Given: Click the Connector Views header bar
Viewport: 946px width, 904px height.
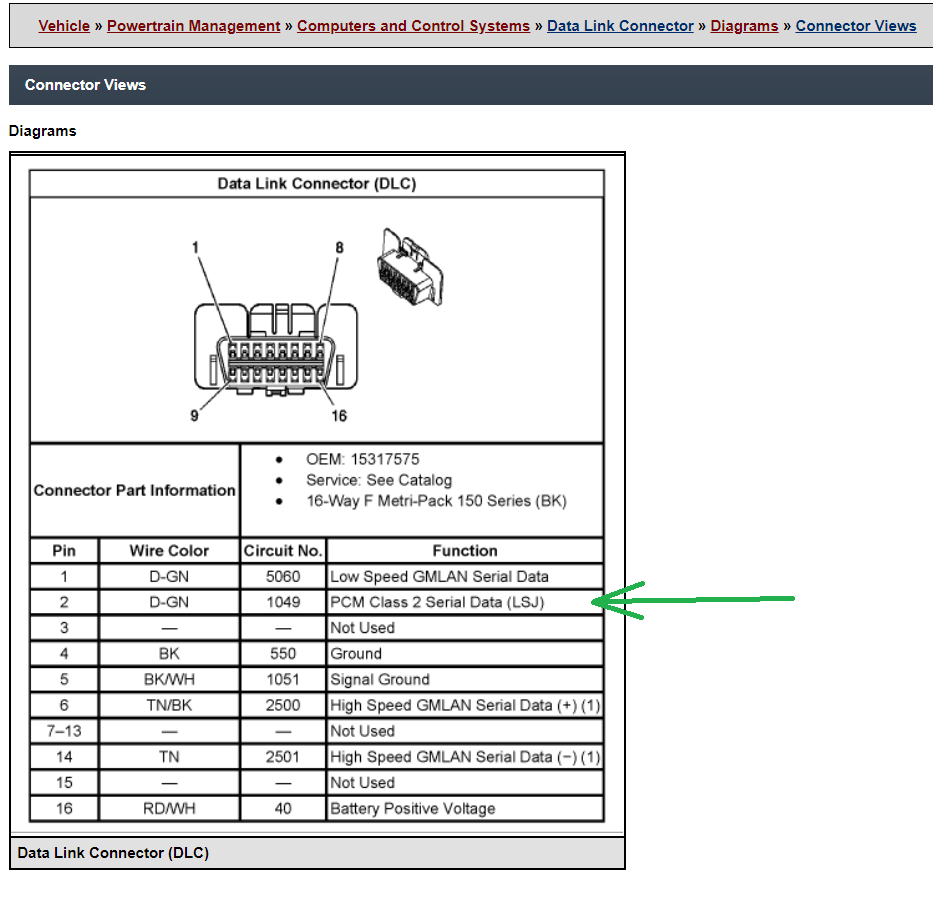Looking at the screenshot, I should click(471, 85).
